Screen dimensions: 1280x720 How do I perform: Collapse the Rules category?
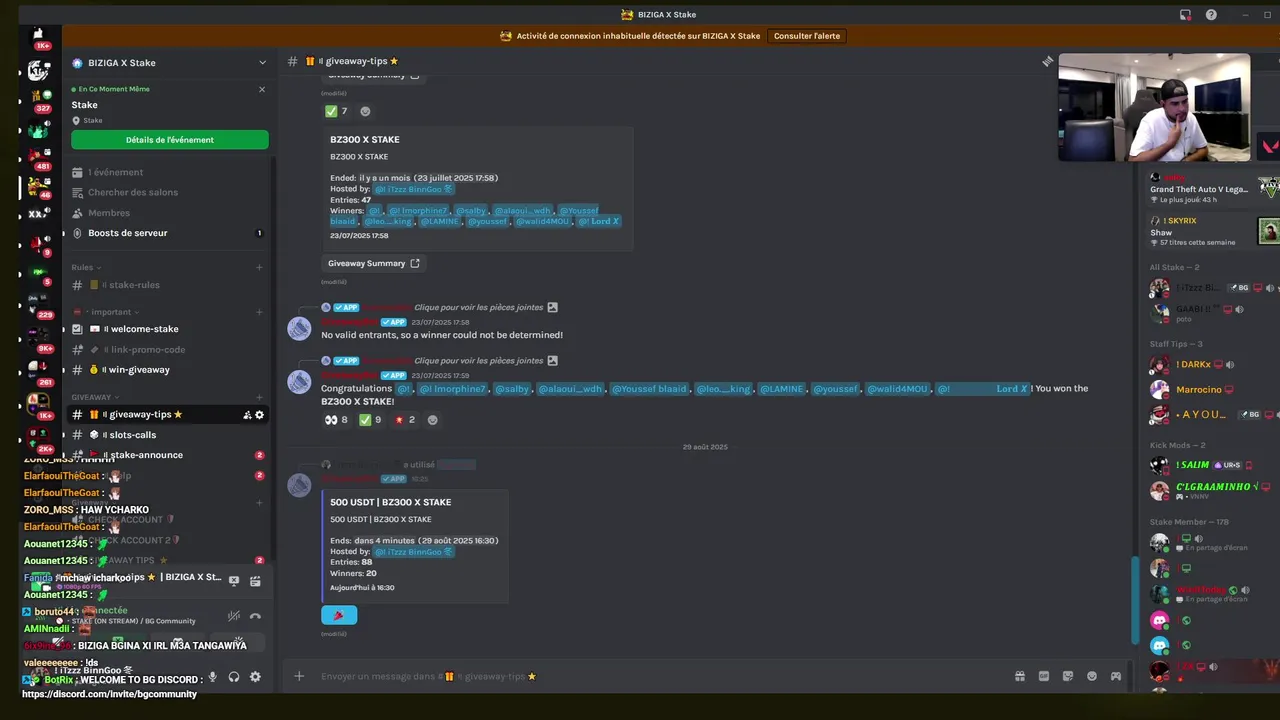pos(85,267)
